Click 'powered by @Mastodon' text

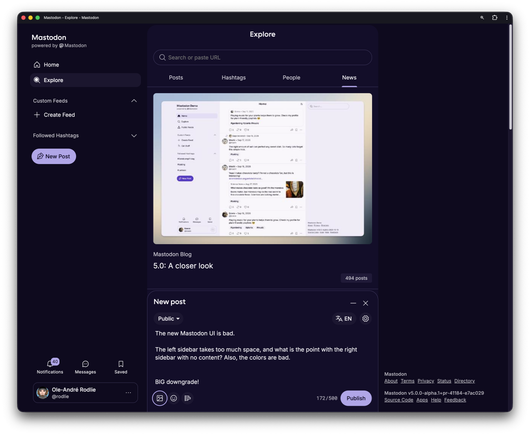(x=59, y=46)
